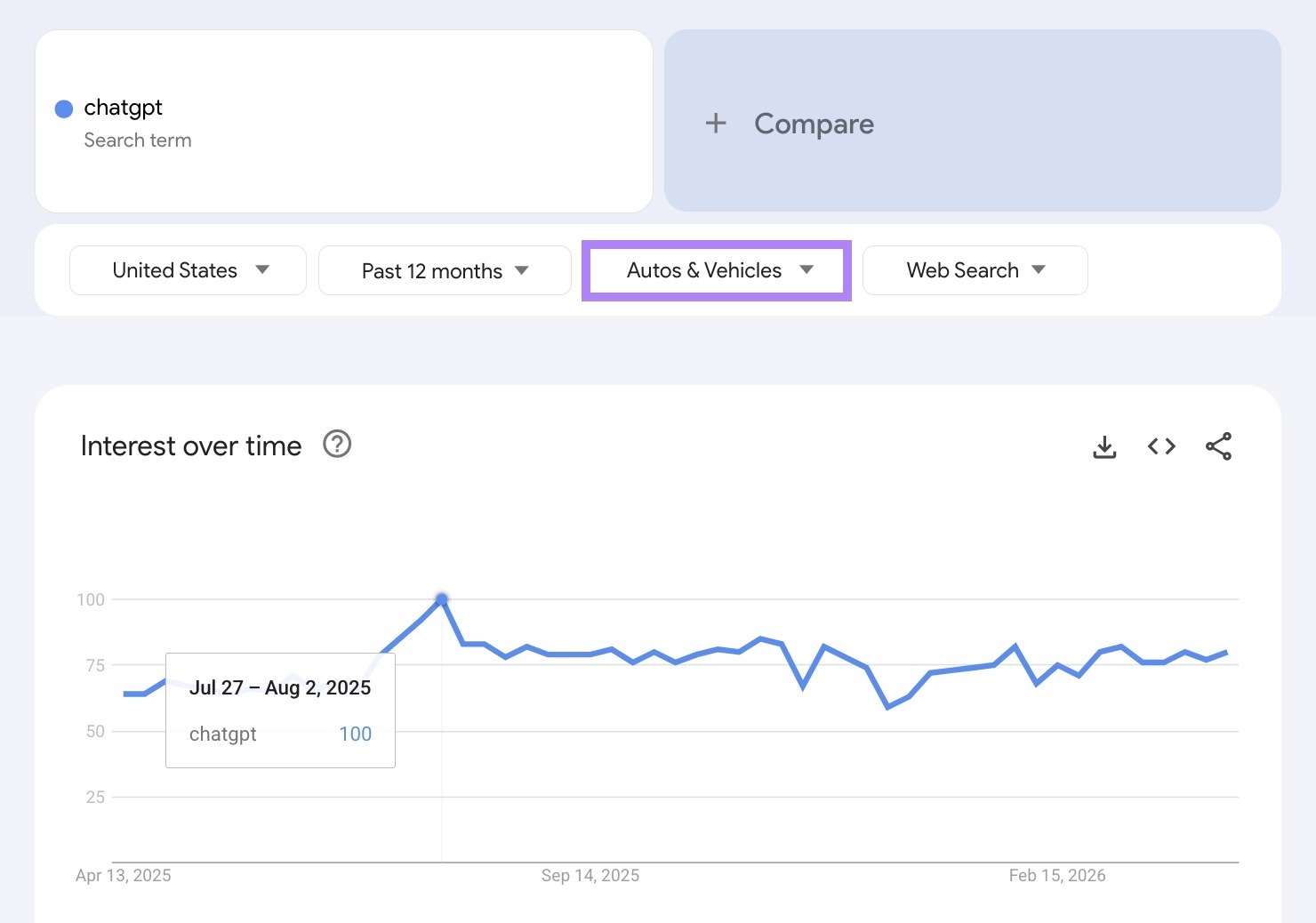
Task: Open the Past 12 months time range dropdown
Action: 444,270
